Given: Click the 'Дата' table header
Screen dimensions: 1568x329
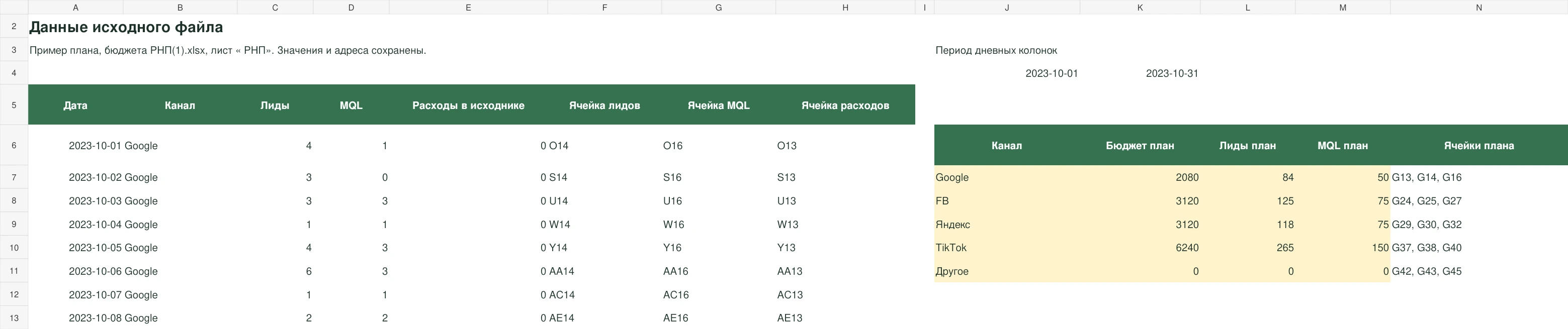Looking at the screenshot, I should (75, 105).
